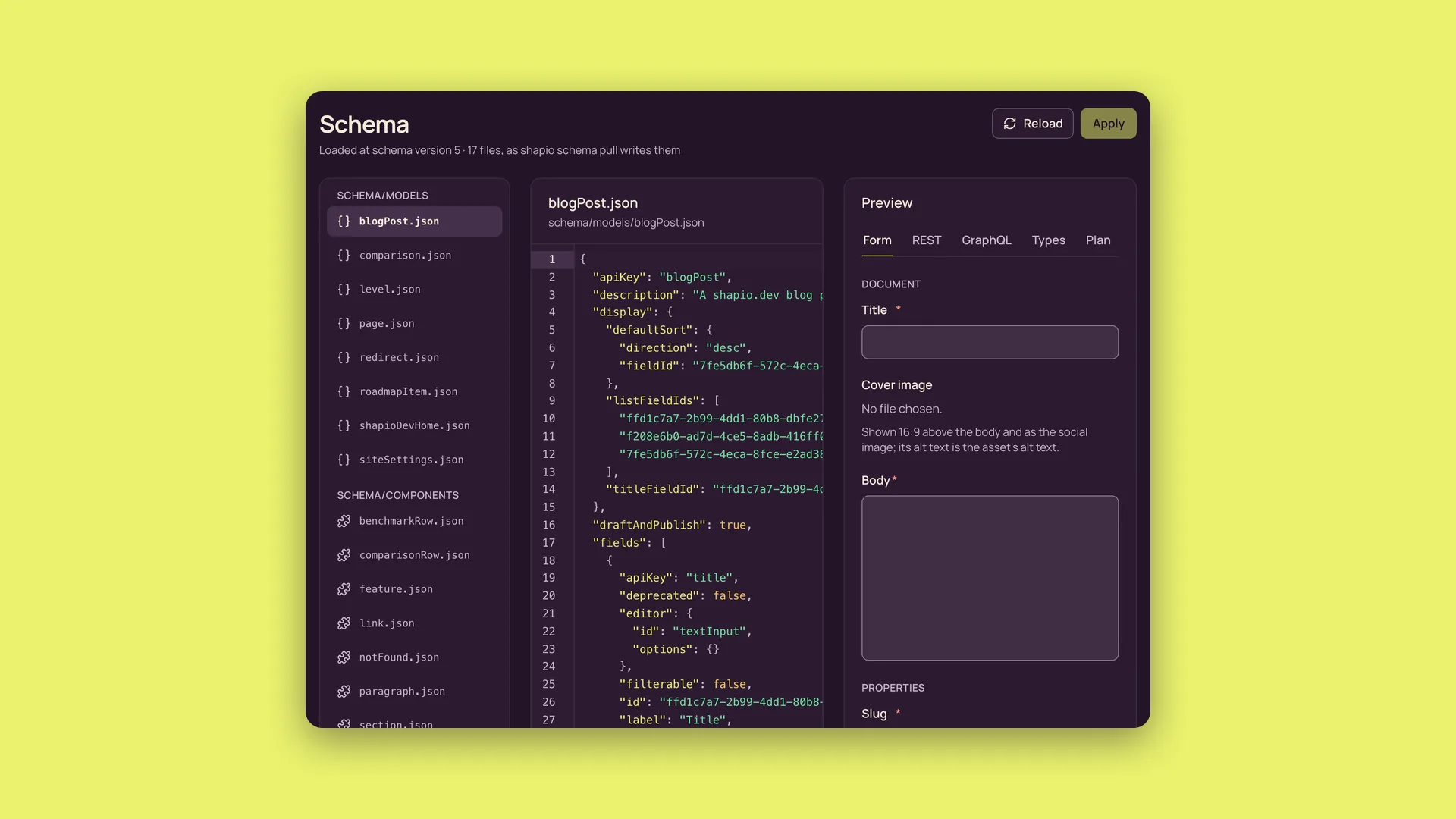
Task: Open paragraph.json component file name
Action: click(x=402, y=692)
